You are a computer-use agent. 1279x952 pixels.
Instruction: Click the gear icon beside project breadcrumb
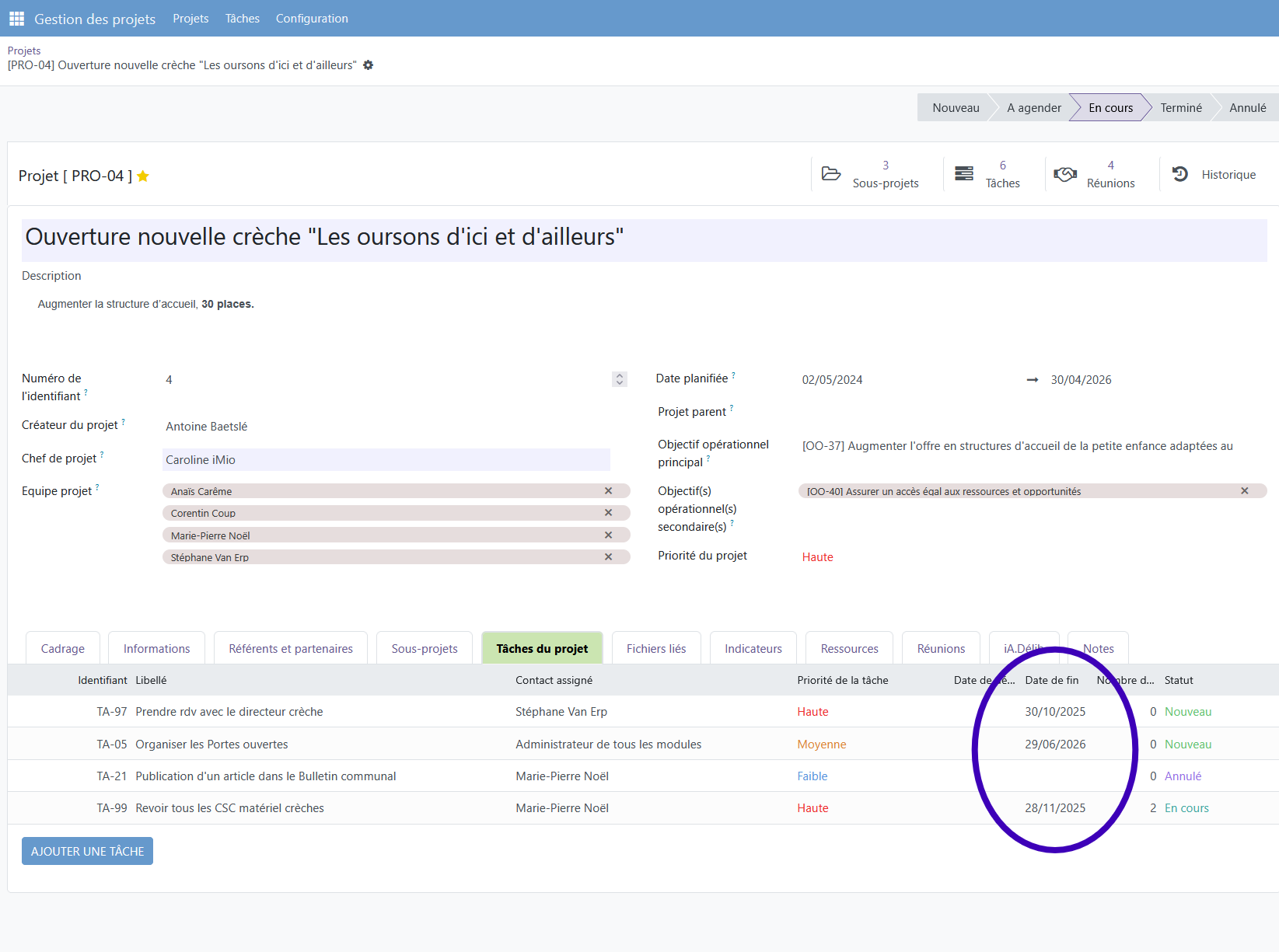coord(369,65)
